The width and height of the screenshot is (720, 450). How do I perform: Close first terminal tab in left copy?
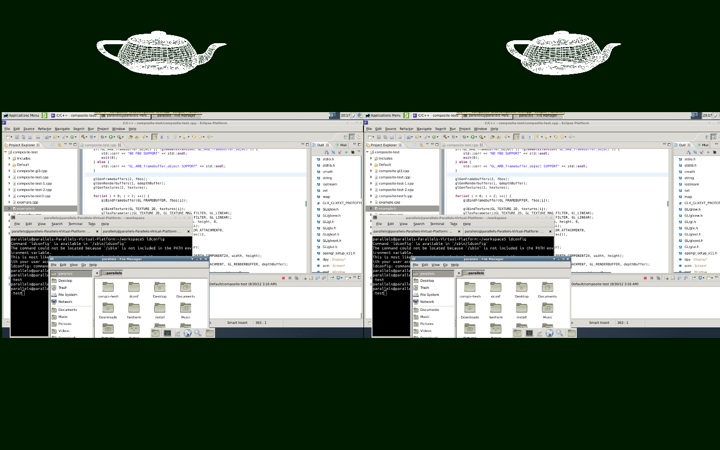[x=97, y=231]
